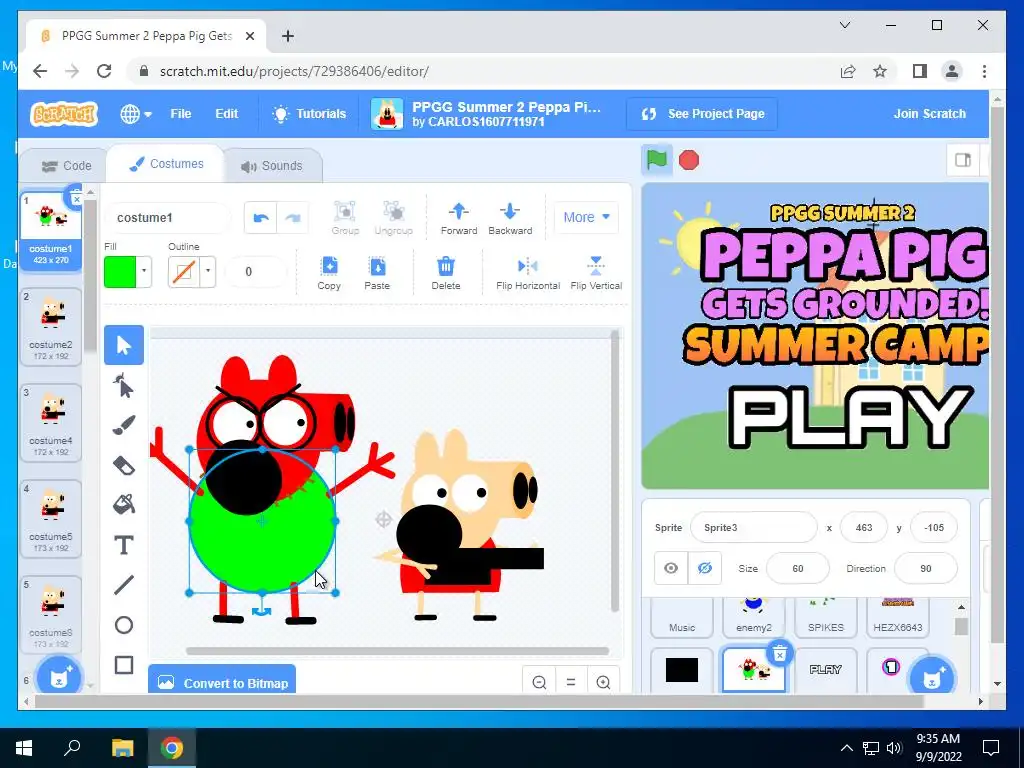Click the Scratch logo
This screenshot has width=1024, height=768.
64,114
